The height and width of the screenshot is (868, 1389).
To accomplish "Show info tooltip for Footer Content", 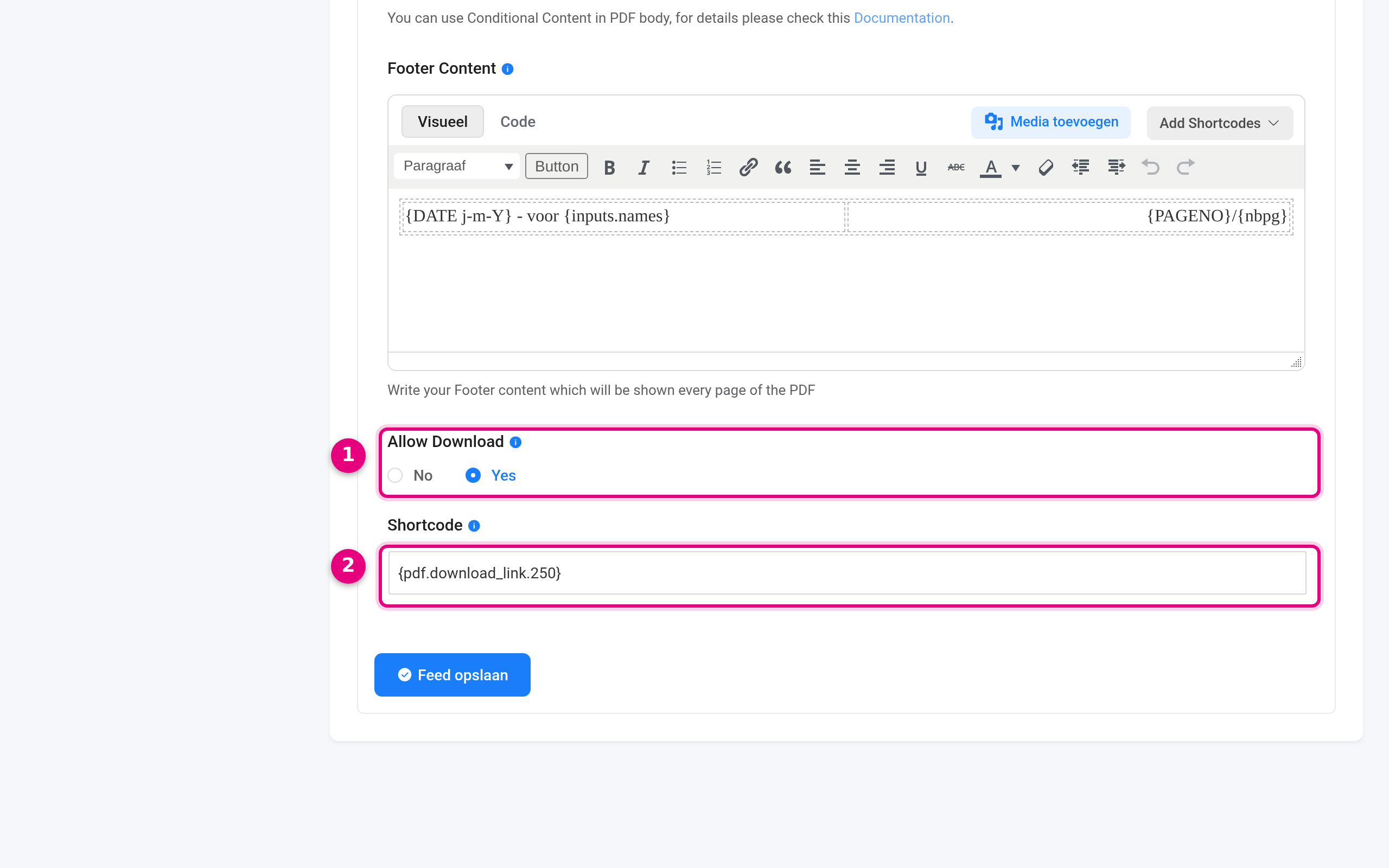I will 507,69.
